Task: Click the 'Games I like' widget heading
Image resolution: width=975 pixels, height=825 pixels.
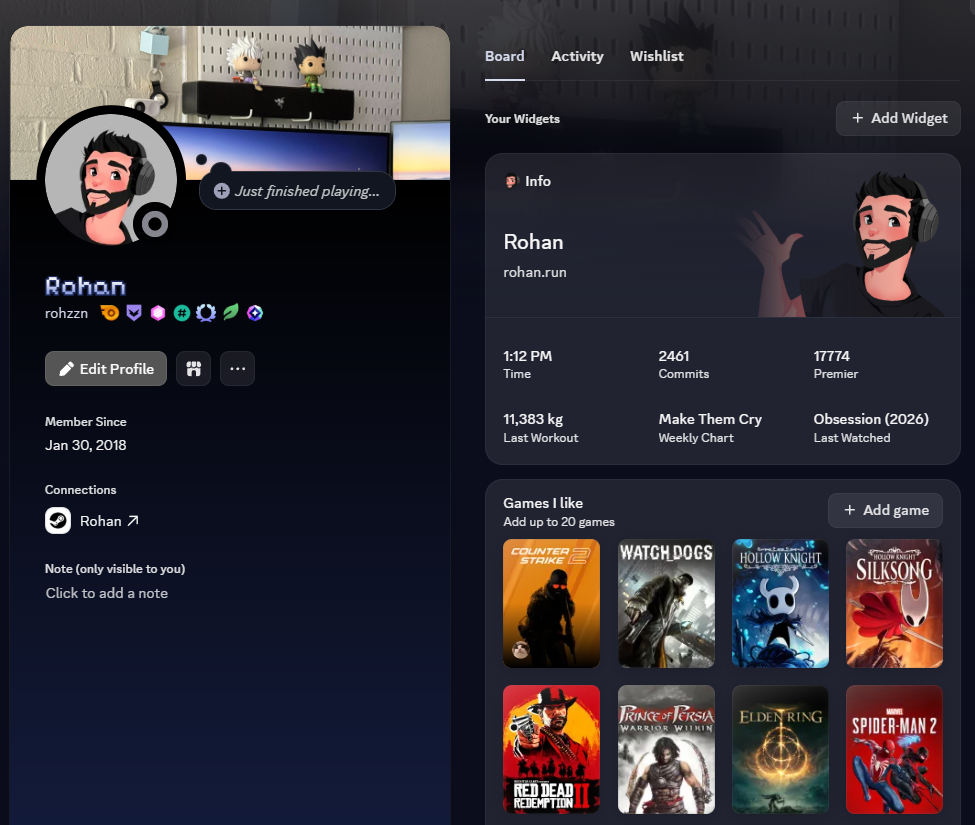Action: click(x=543, y=503)
